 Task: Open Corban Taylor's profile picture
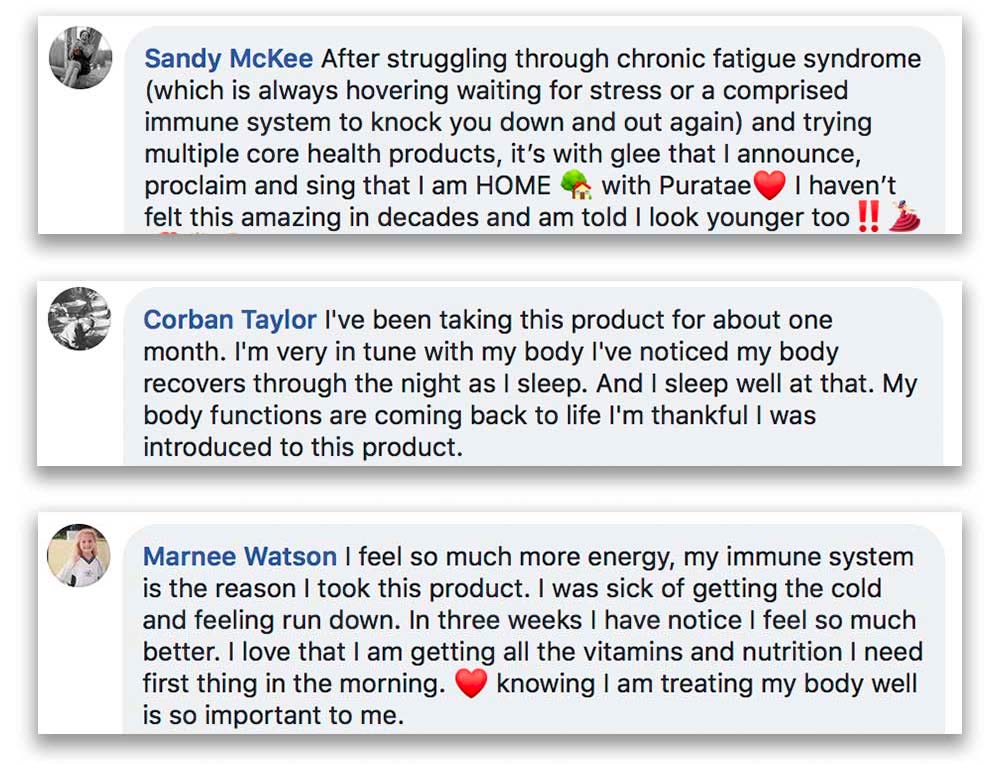(80, 318)
